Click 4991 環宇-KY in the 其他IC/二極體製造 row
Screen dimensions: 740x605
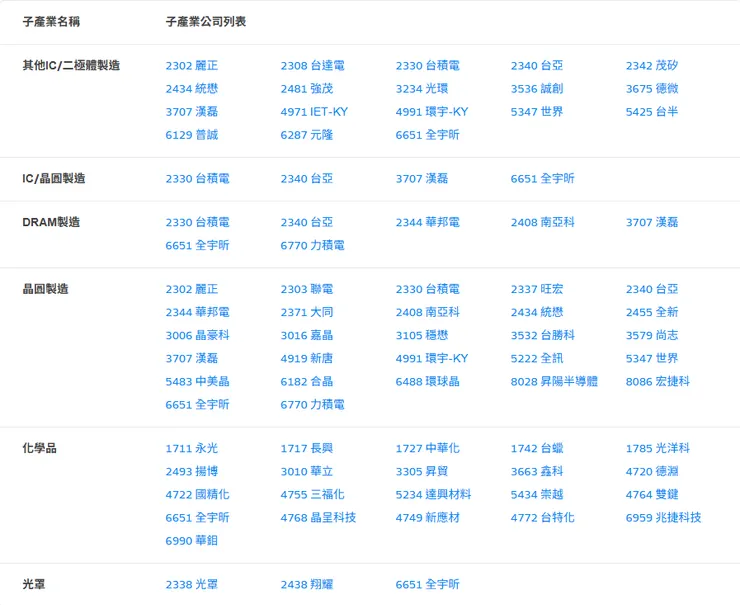(x=432, y=112)
